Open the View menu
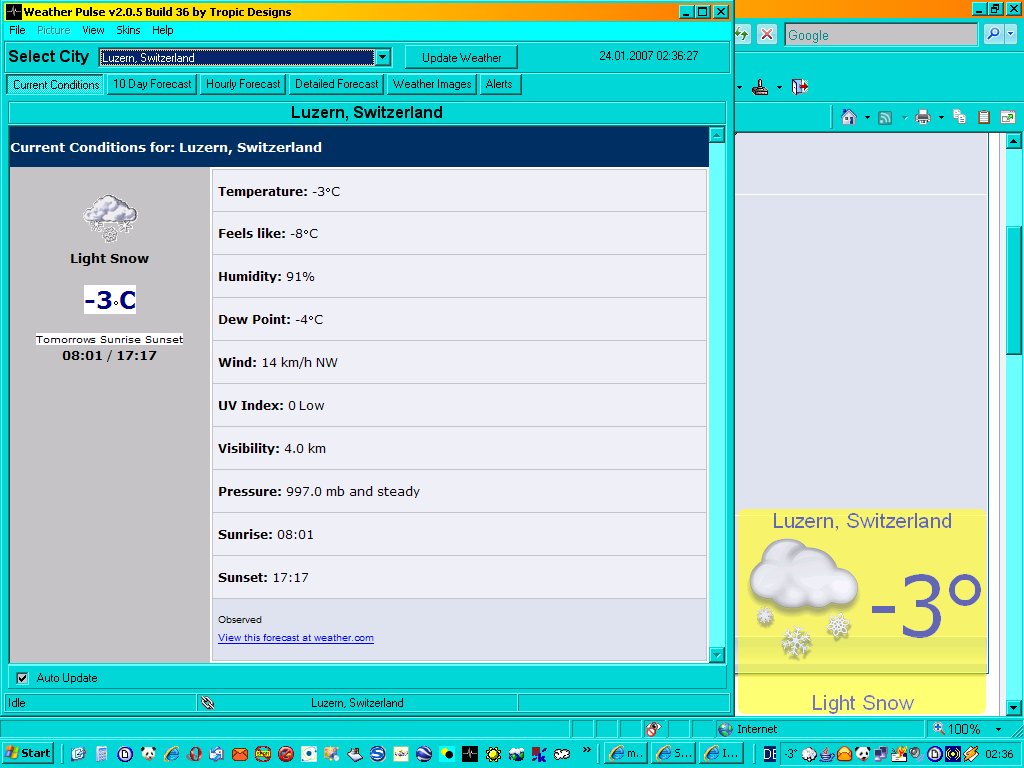 (93, 30)
